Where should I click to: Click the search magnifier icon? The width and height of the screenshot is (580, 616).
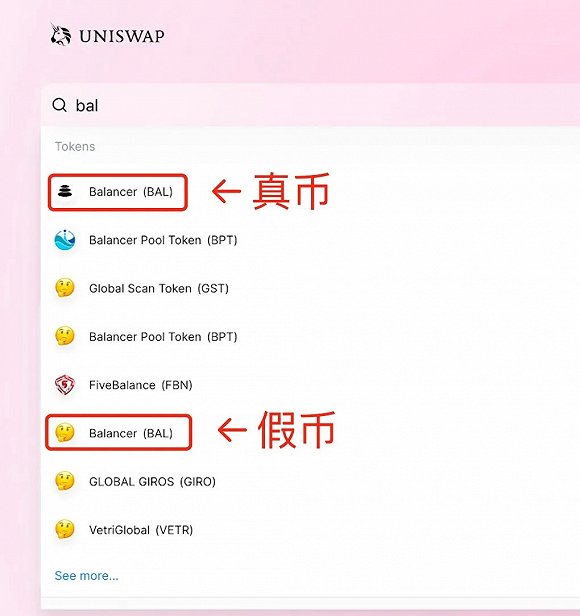60,105
